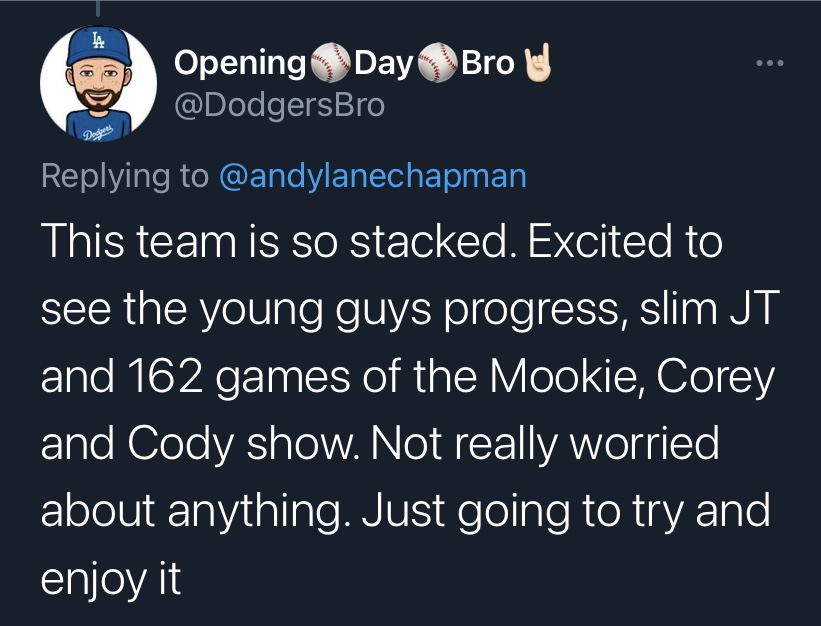Image resolution: width=821 pixels, height=626 pixels.
Task: Click the @DodgersBro handle
Action: (x=280, y=105)
